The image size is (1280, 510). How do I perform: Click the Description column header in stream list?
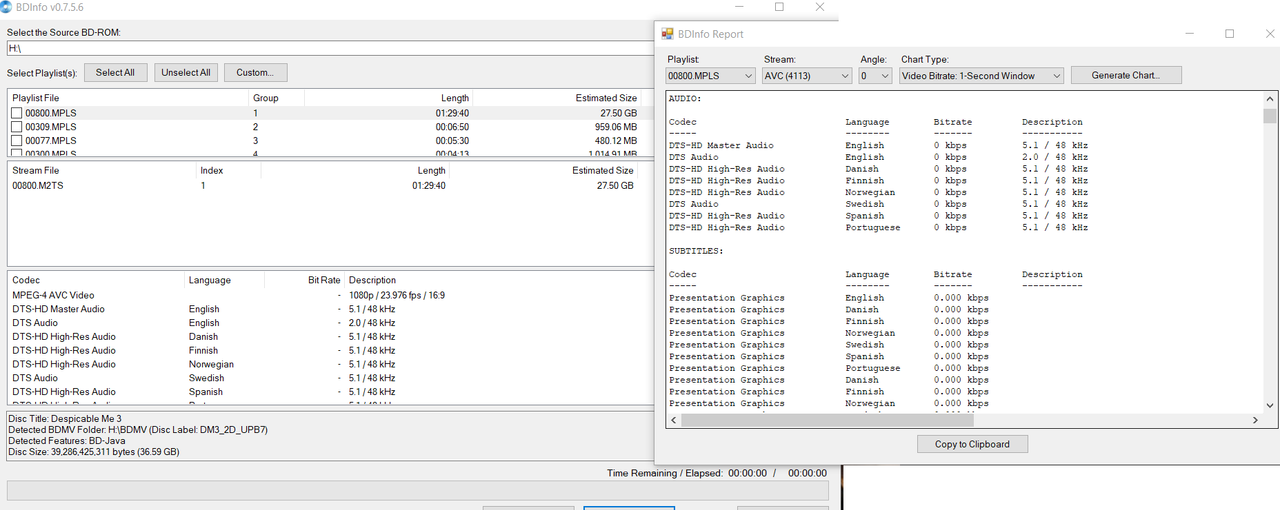tap(372, 280)
